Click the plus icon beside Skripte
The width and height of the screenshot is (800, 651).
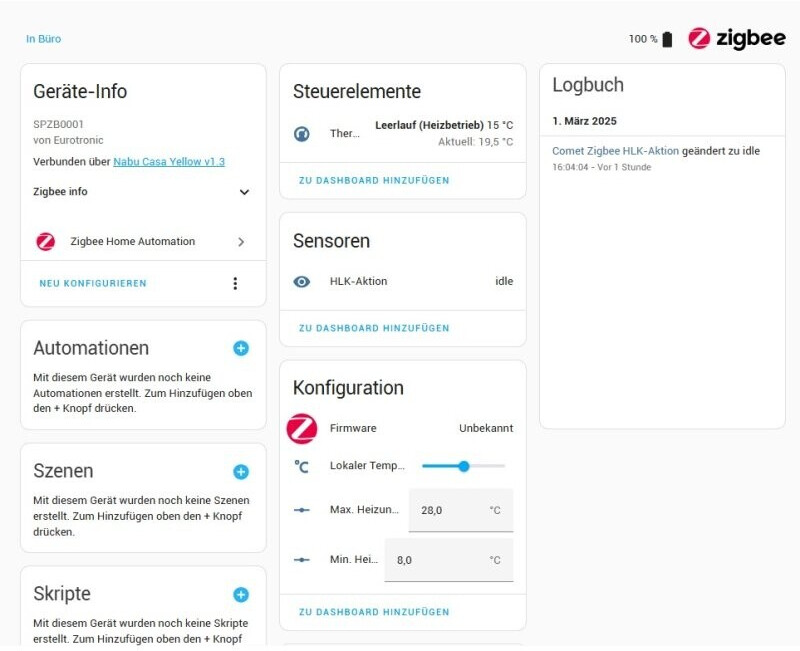[241, 594]
